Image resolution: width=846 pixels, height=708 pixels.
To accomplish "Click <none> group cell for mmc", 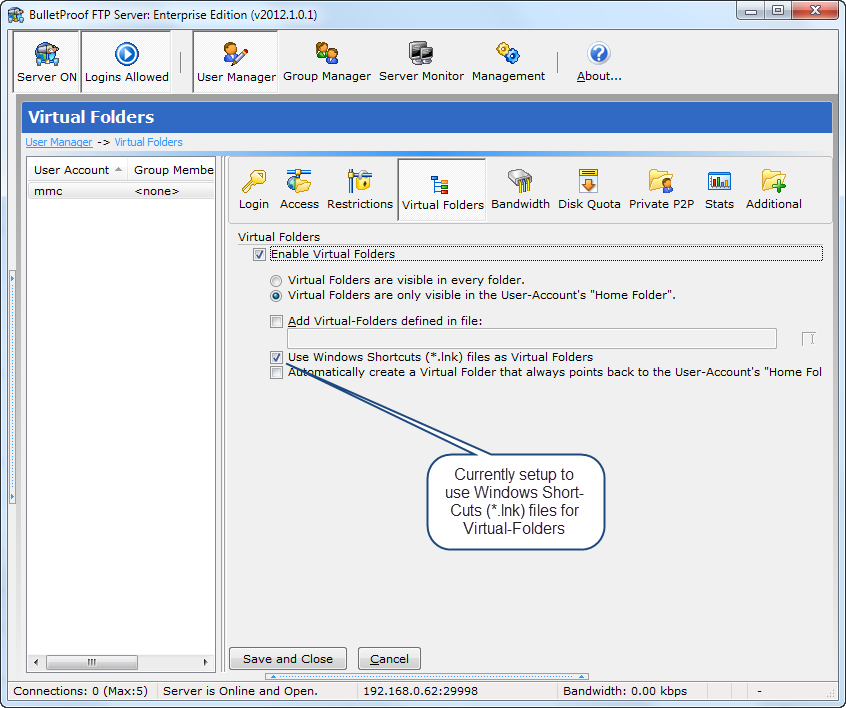I will (156, 191).
